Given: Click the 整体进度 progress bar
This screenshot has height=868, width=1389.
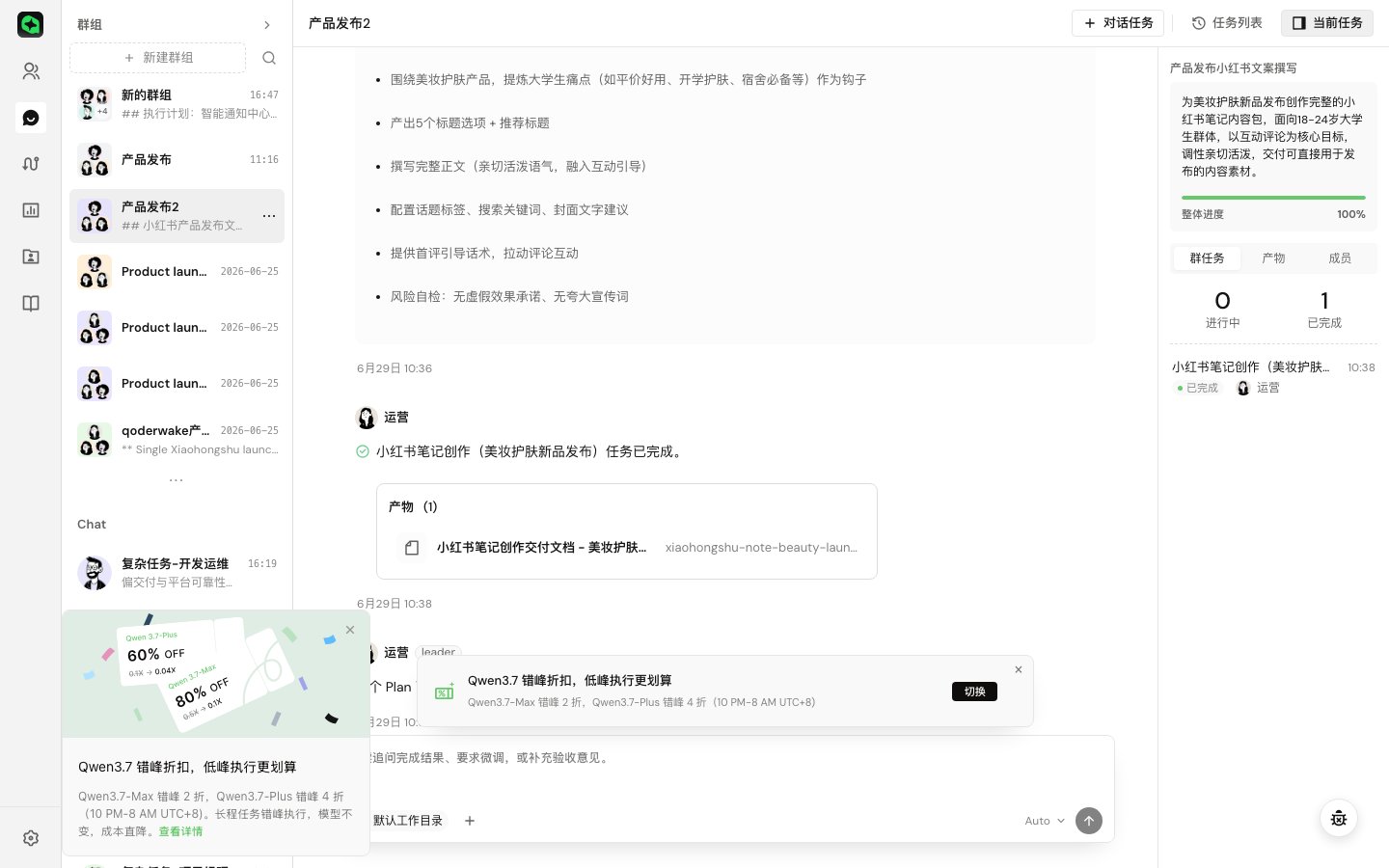Looking at the screenshot, I should (x=1273, y=198).
